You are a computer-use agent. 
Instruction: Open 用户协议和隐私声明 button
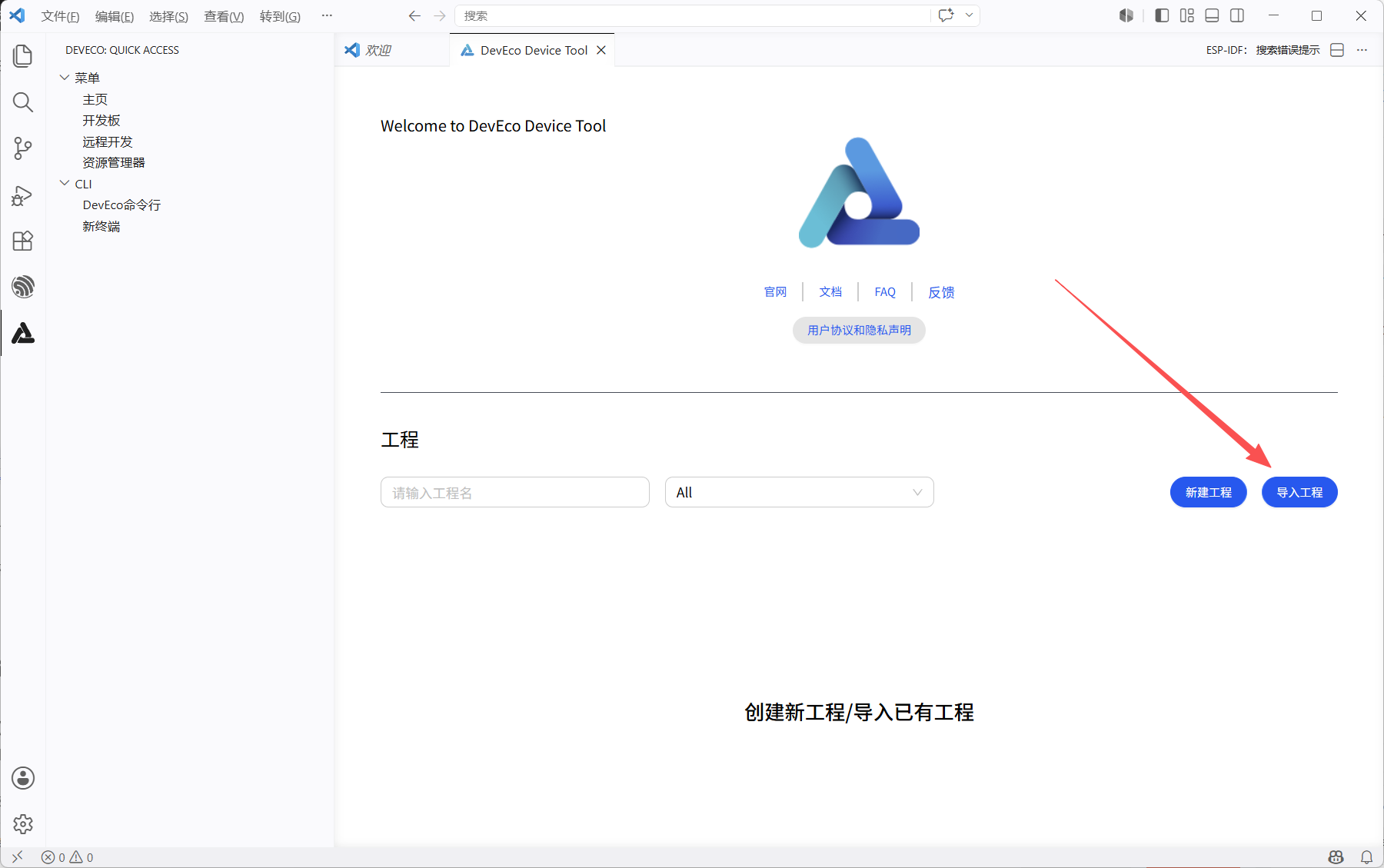(859, 331)
